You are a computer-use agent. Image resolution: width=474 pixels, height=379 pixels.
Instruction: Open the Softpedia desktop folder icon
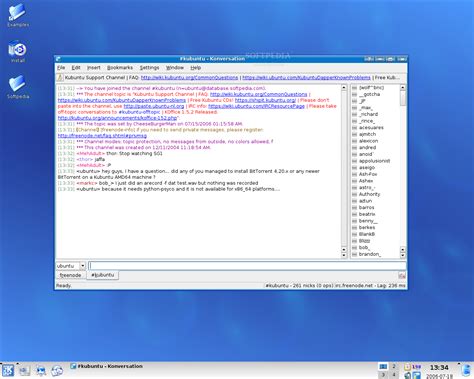18,84
